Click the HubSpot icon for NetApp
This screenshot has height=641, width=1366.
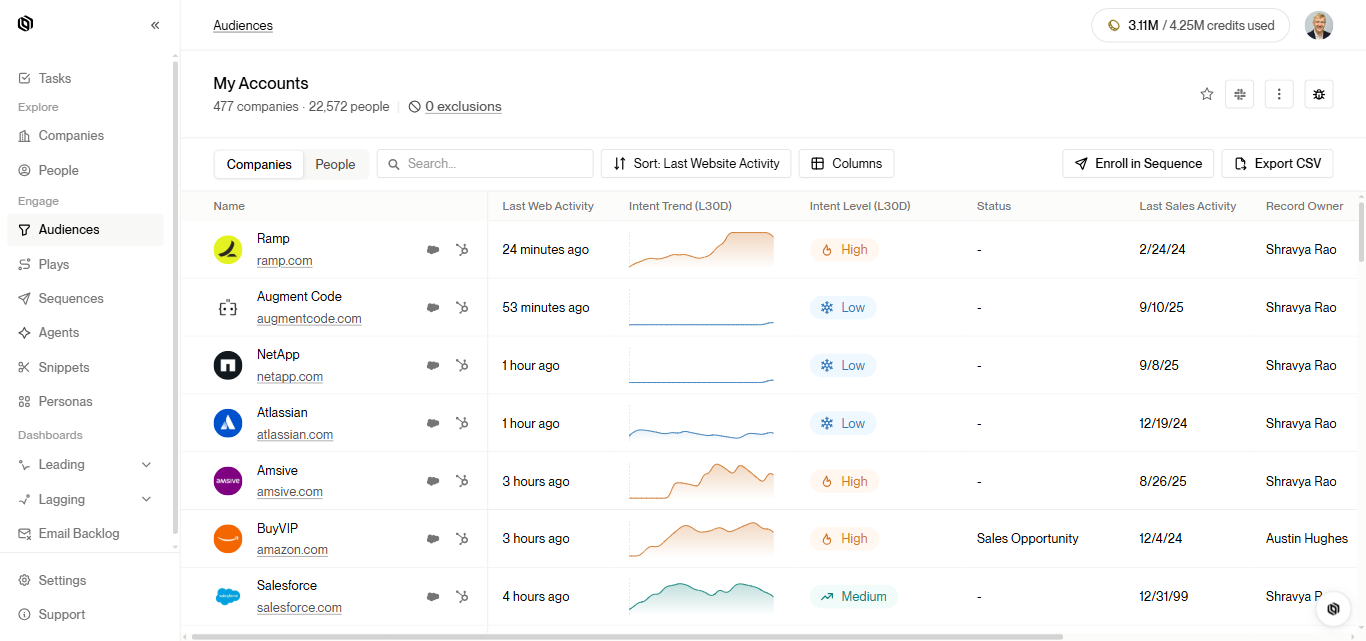point(462,366)
